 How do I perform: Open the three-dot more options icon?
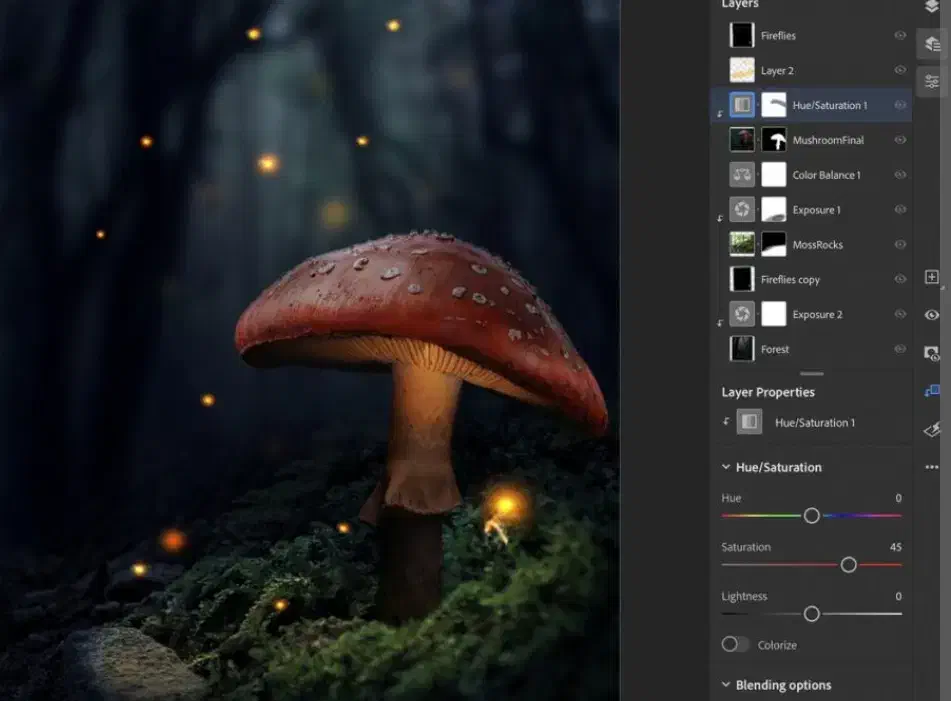[x=931, y=467]
